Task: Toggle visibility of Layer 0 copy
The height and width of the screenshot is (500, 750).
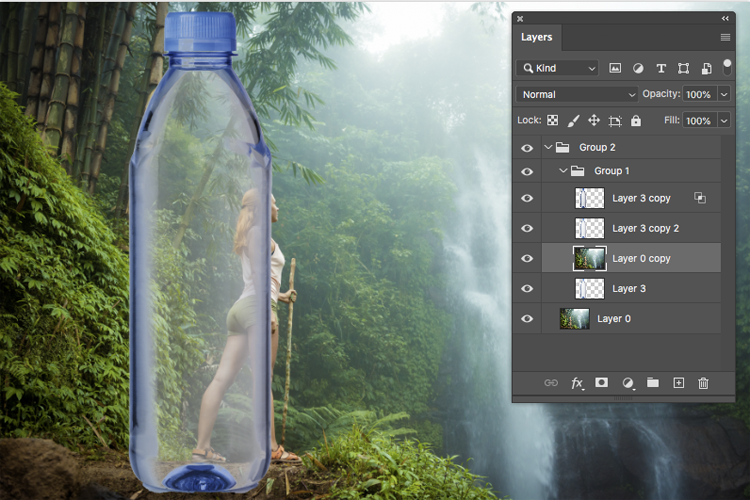Action: [x=527, y=258]
